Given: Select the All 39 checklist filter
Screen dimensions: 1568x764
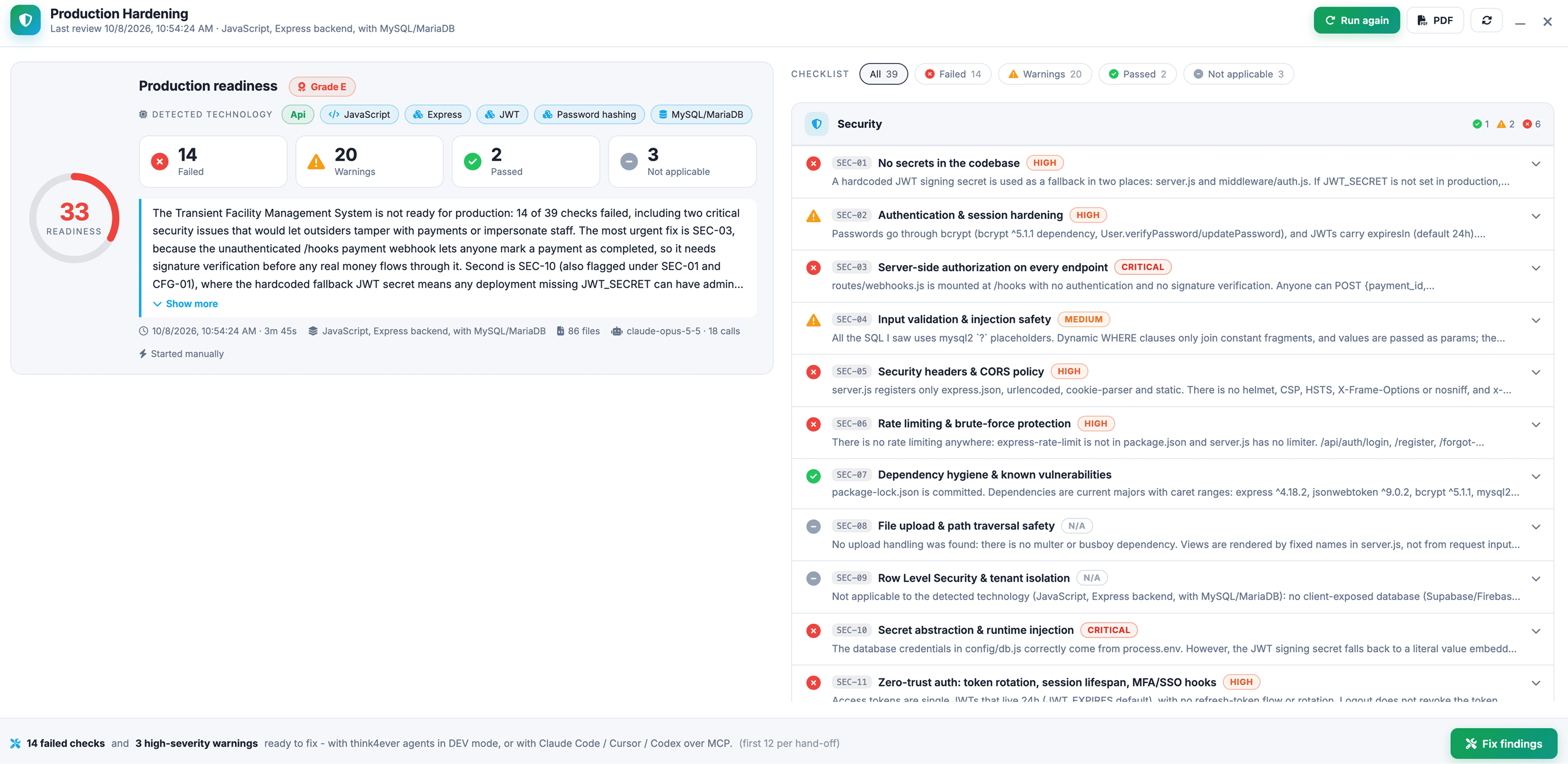Looking at the screenshot, I should click(883, 74).
